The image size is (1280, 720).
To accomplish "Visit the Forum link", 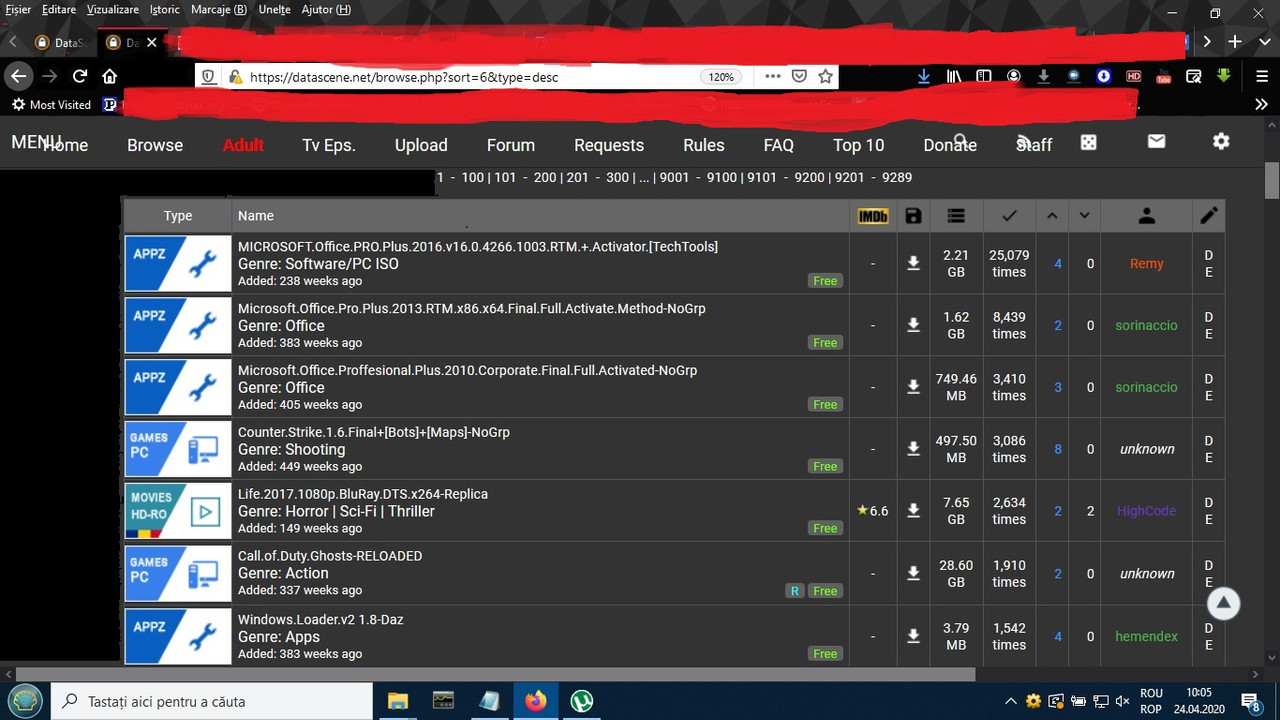I will tap(511, 145).
